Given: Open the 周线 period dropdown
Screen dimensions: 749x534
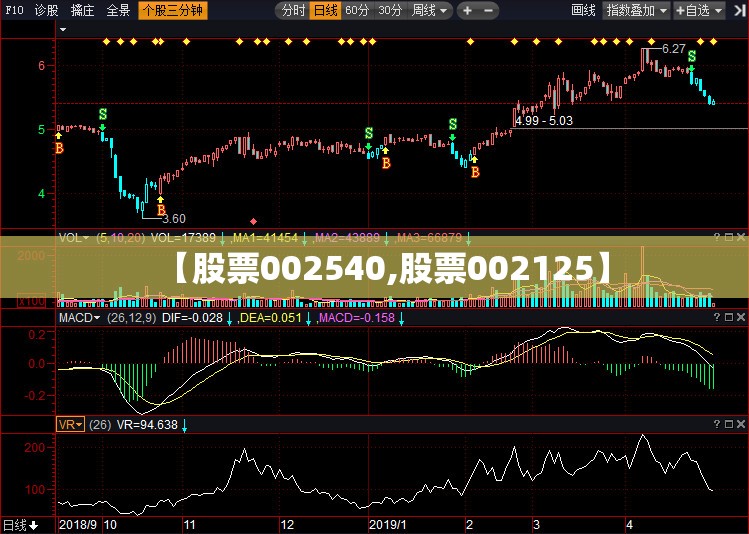Looking at the screenshot, I should pos(429,10).
